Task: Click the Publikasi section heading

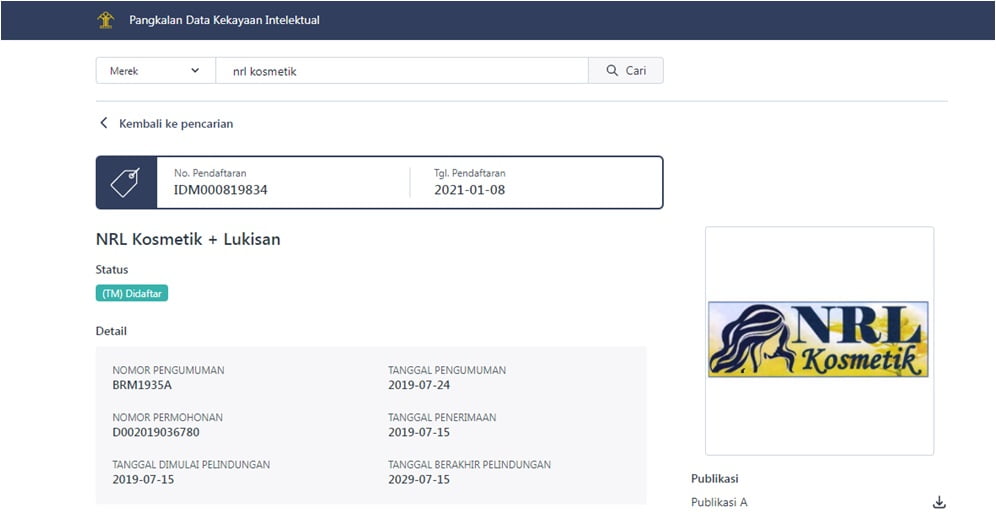Action: click(715, 479)
